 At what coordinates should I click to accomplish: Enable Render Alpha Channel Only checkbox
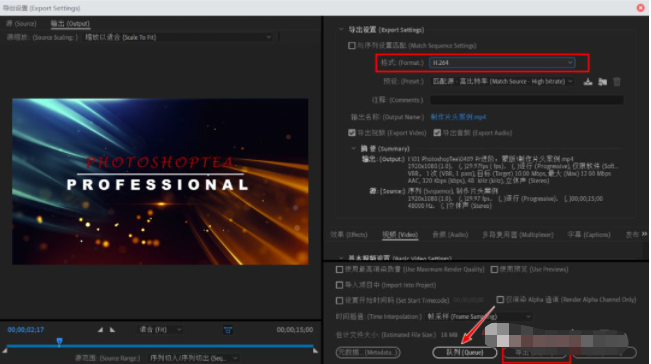coord(500,299)
